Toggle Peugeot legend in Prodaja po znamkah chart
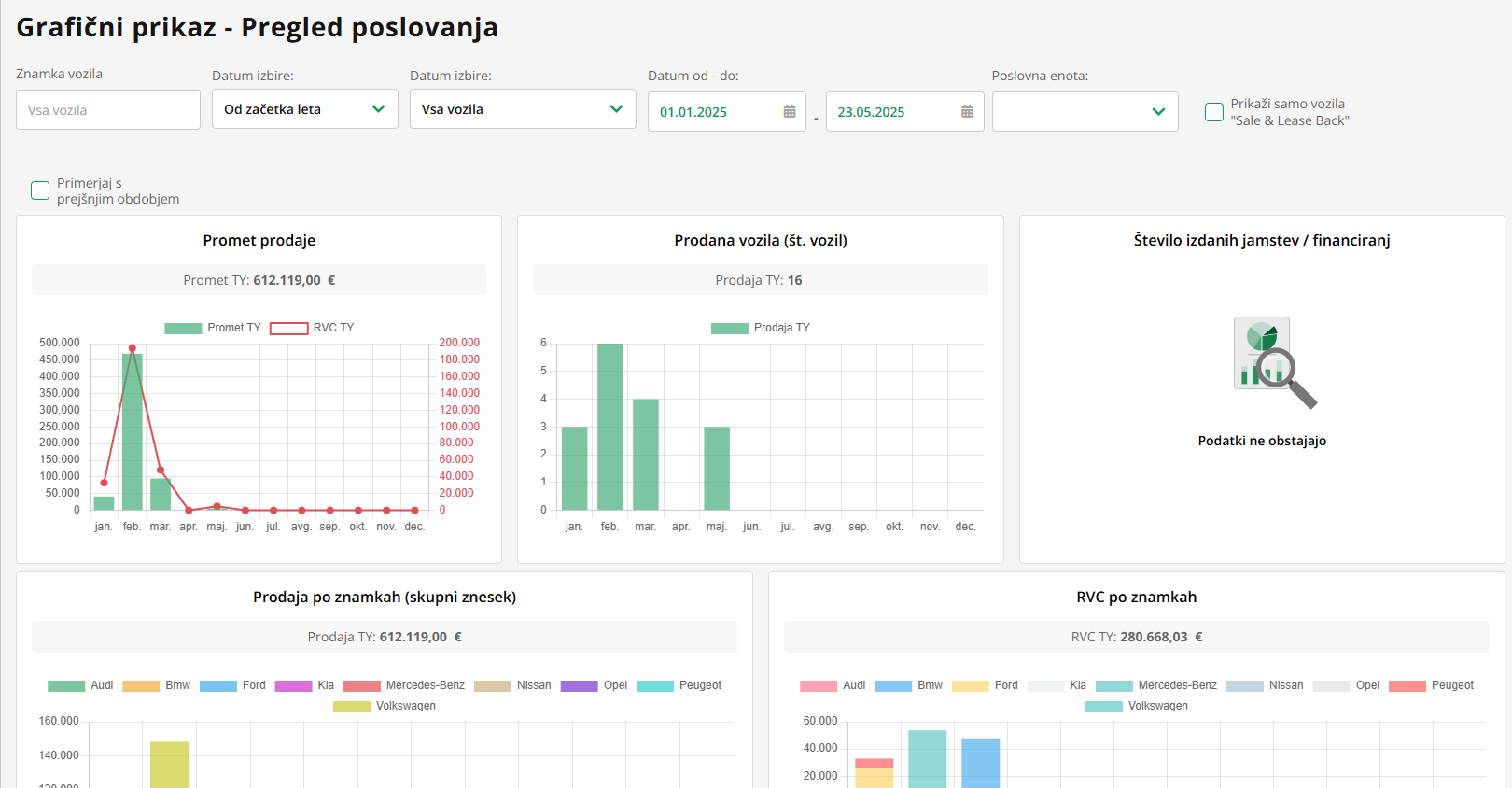Image resolution: width=1512 pixels, height=788 pixels. pos(679,685)
